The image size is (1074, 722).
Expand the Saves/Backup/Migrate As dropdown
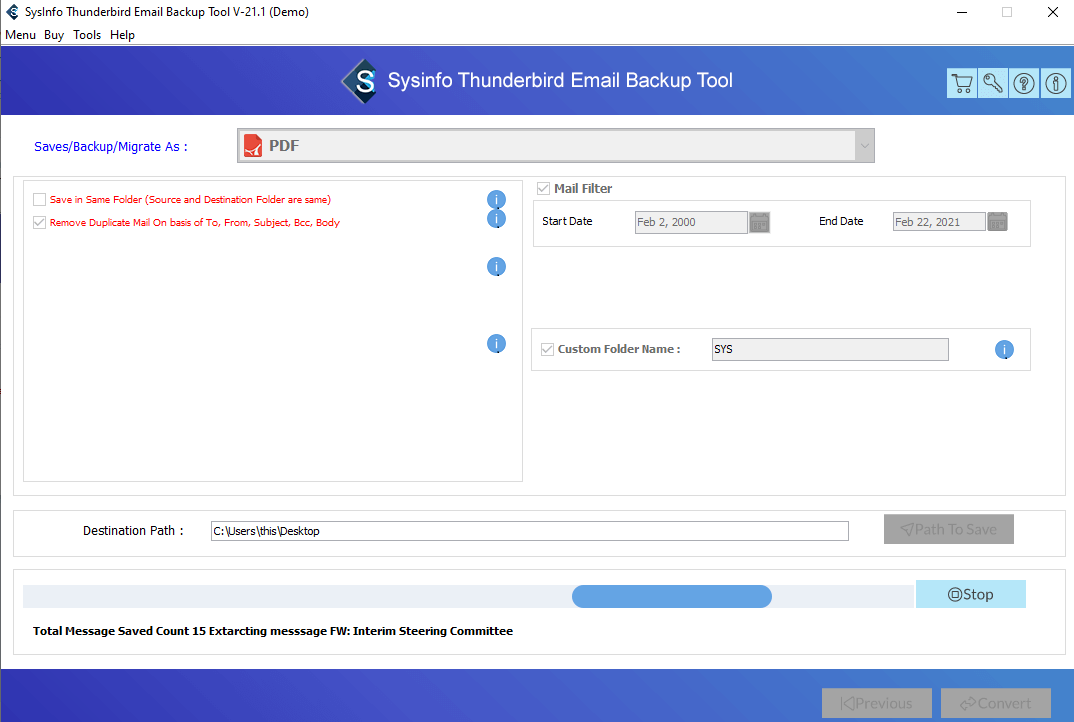(864, 145)
